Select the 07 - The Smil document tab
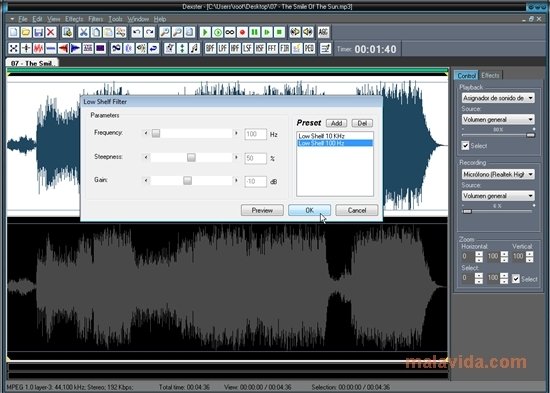 (32, 63)
